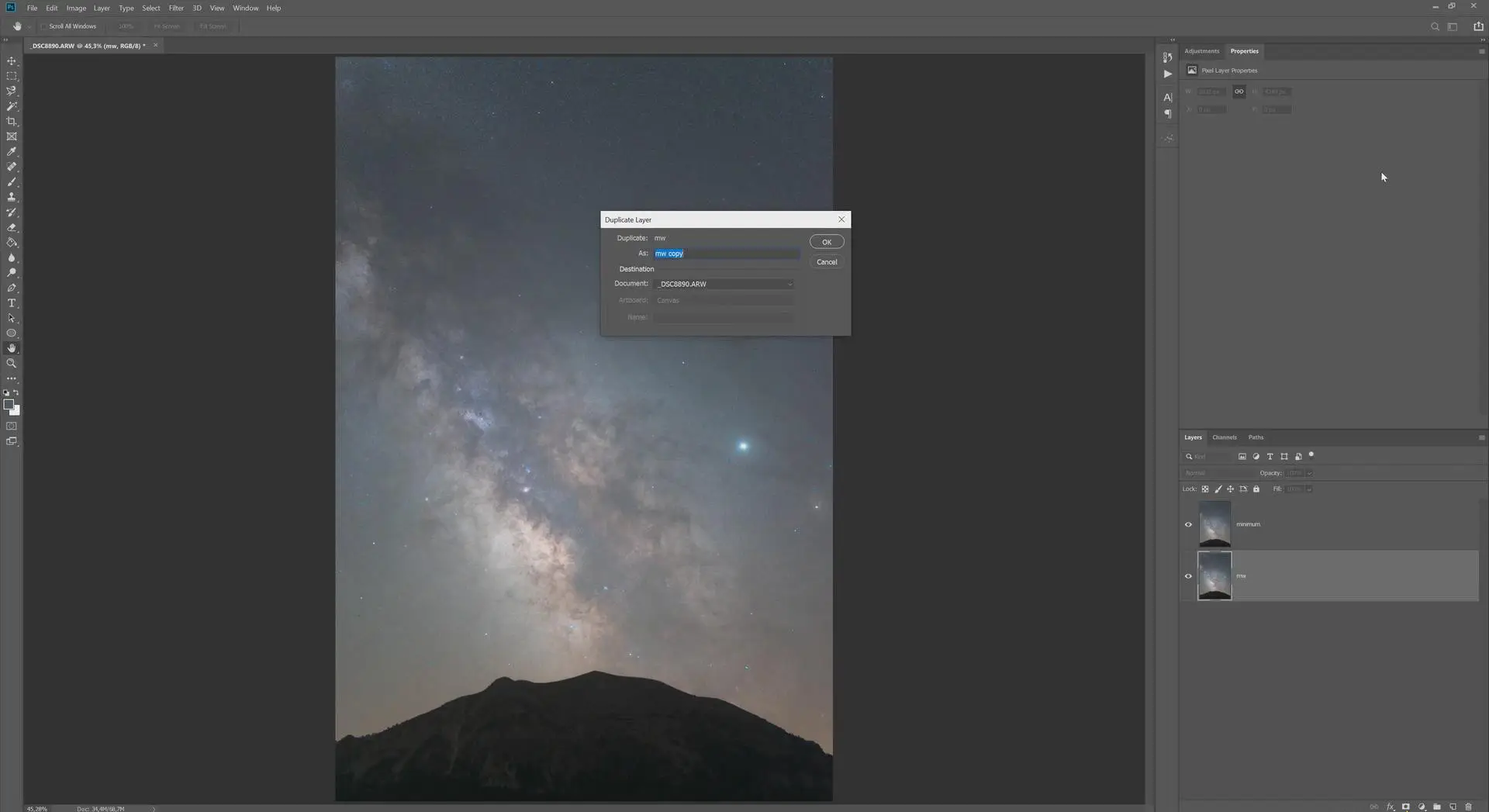Screen dimensions: 1489x812
Task: Click lock transparent pixels icon
Action: pyautogui.click(x=1205, y=489)
